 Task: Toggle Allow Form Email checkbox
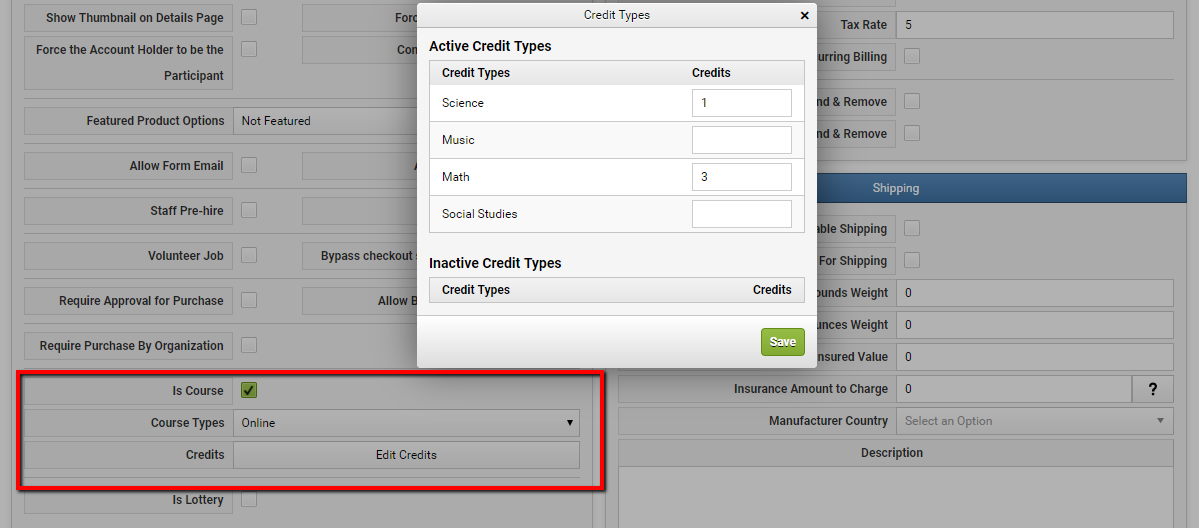pos(249,165)
